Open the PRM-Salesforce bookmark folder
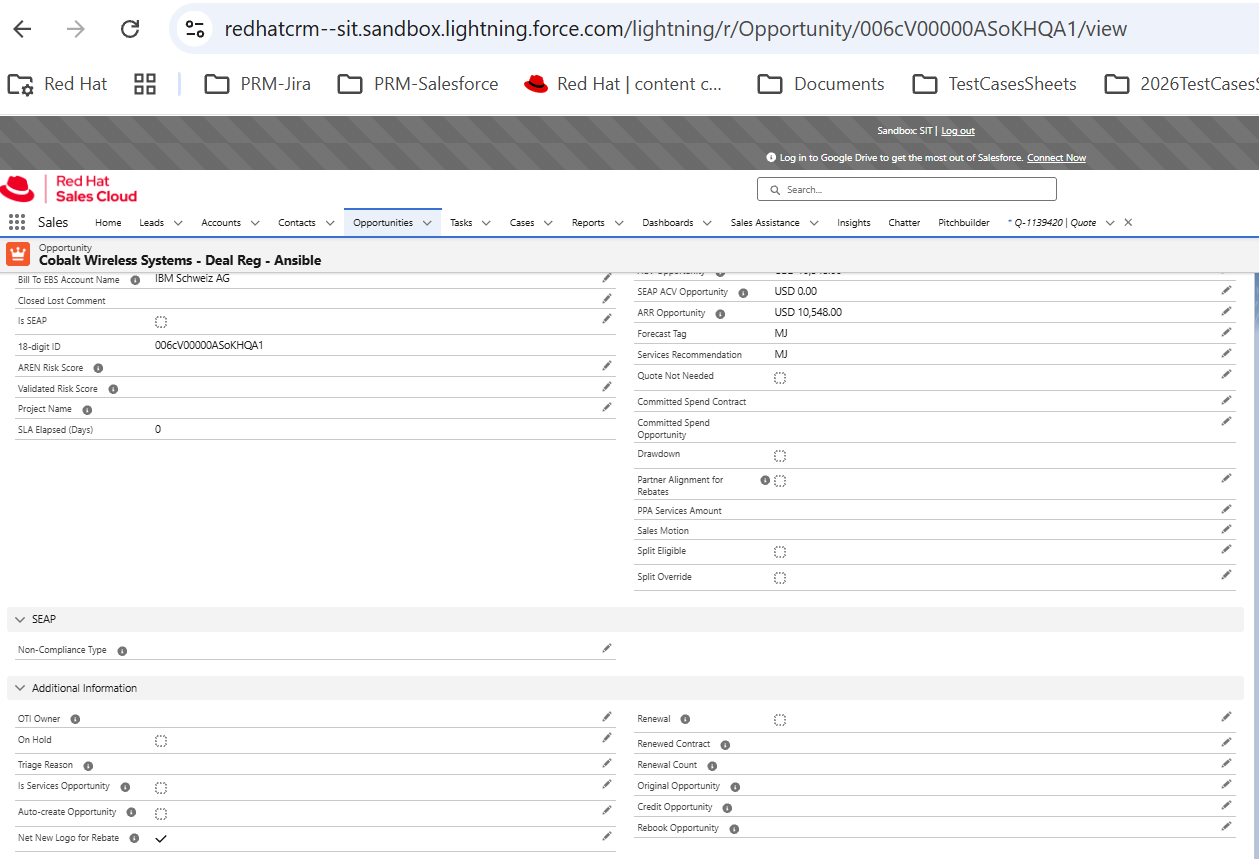Image resolution: width=1259 pixels, height=859 pixels. point(418,84)
